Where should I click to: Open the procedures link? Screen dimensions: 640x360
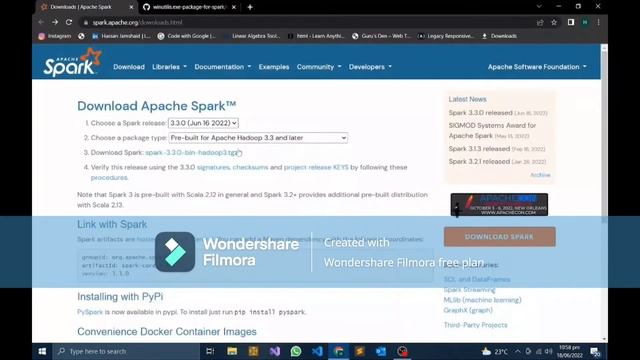(x=109, y=178)
